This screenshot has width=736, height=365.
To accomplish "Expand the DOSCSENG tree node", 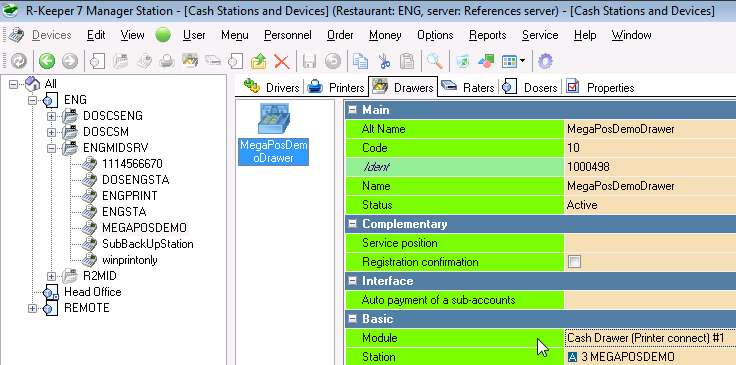I will [51, 116].
